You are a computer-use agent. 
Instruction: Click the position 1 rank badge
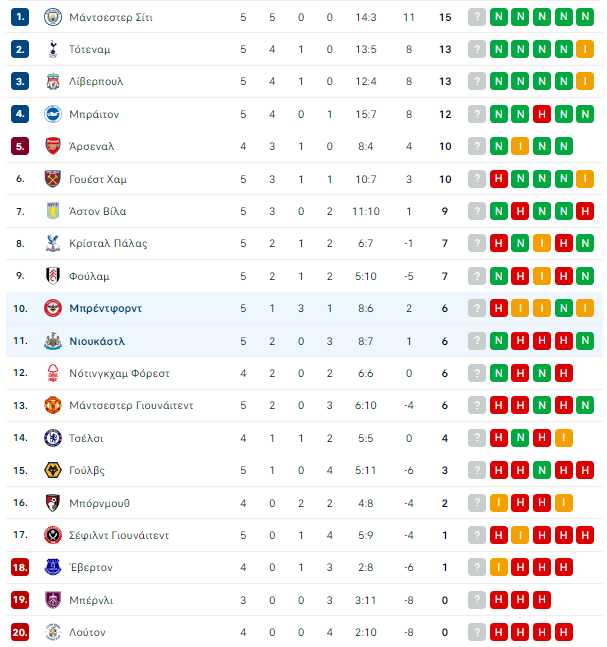(x=20, y=17)
